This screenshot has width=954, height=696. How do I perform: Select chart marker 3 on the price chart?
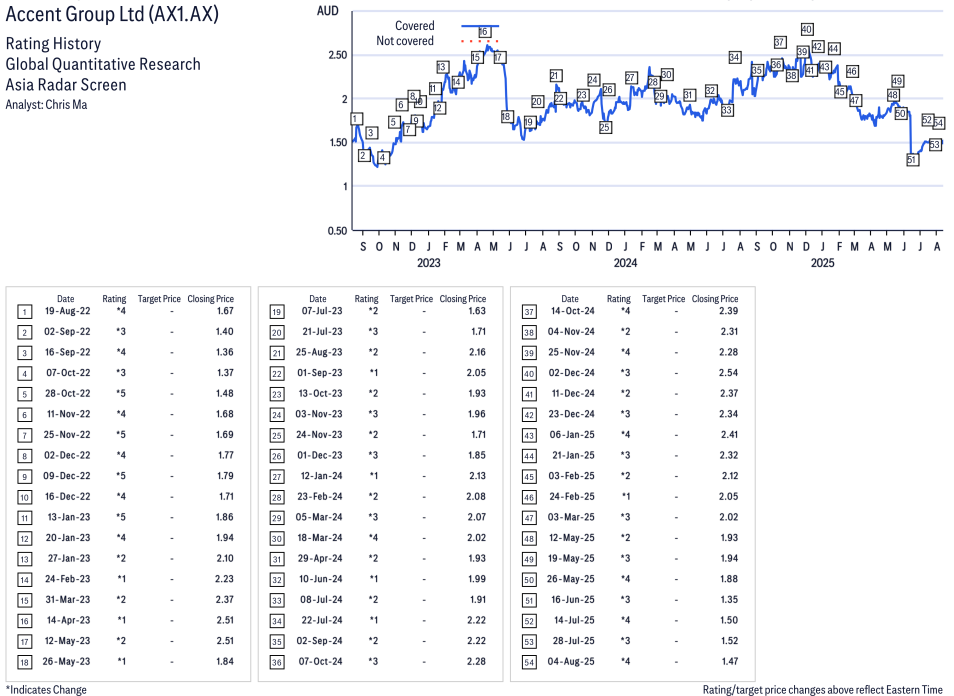[x=372, y=133]
